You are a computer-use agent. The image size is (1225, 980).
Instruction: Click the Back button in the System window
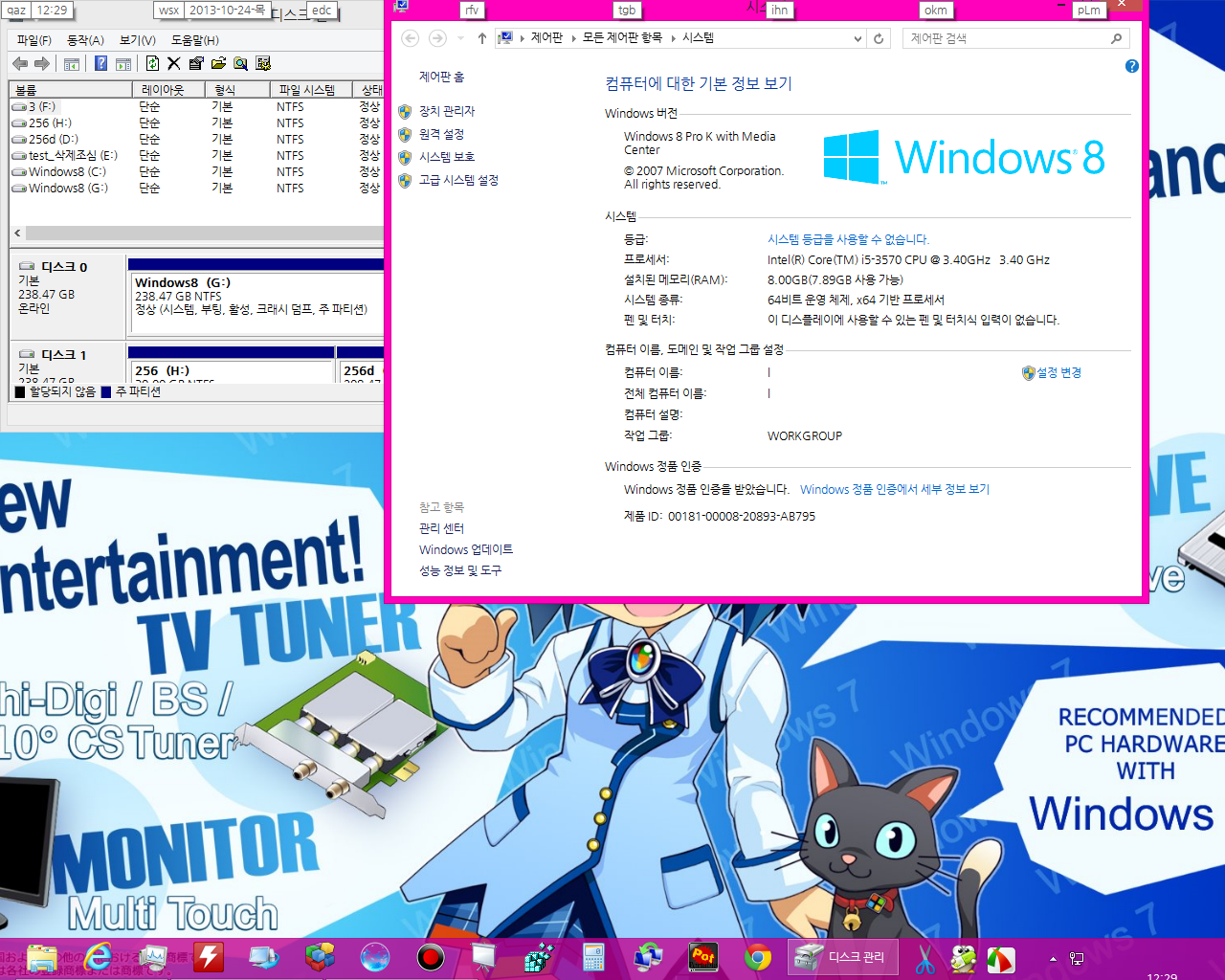pos(410,38)
